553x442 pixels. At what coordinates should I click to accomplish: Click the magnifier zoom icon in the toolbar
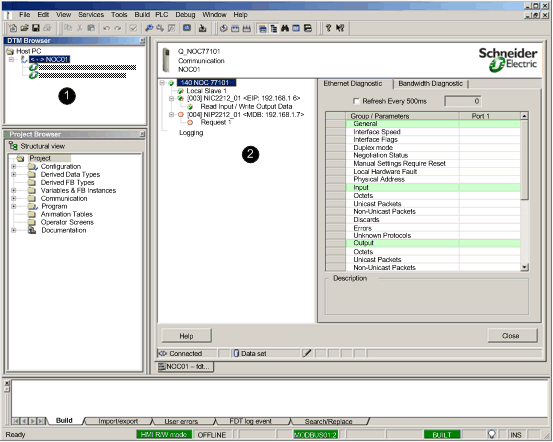pos(149,28)
